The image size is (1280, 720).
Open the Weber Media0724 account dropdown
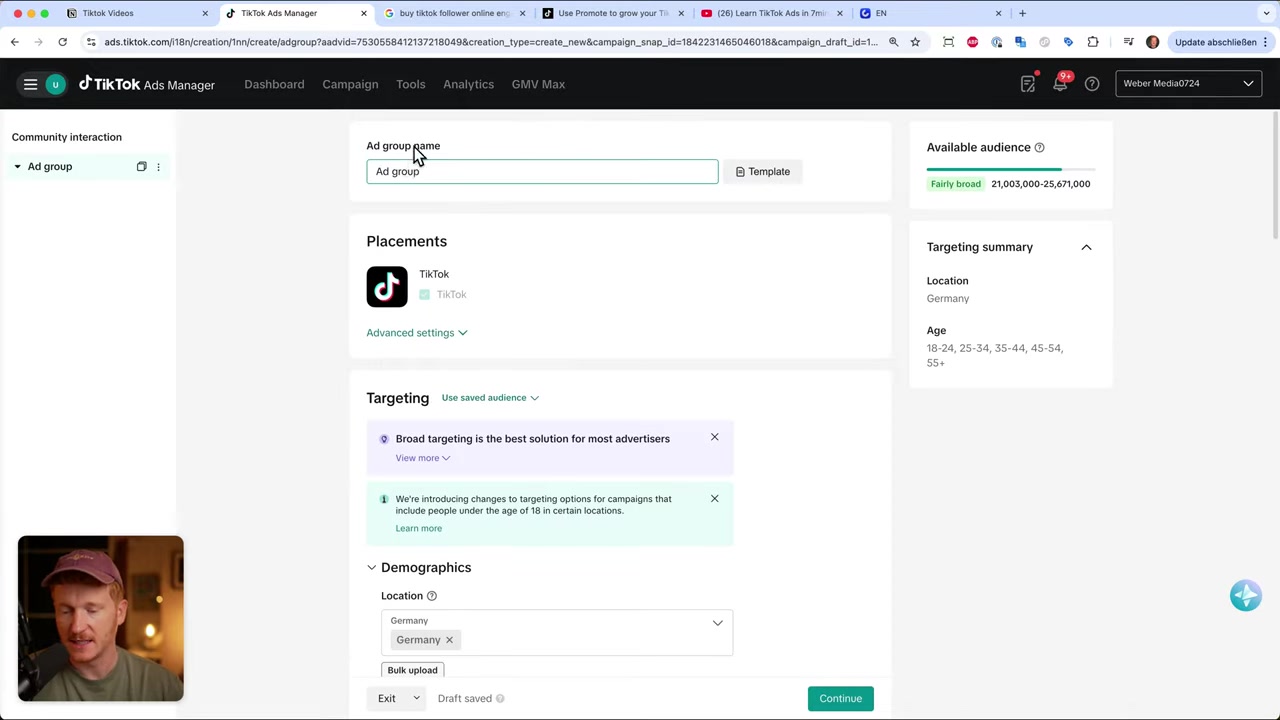(x=1188, y=84)
